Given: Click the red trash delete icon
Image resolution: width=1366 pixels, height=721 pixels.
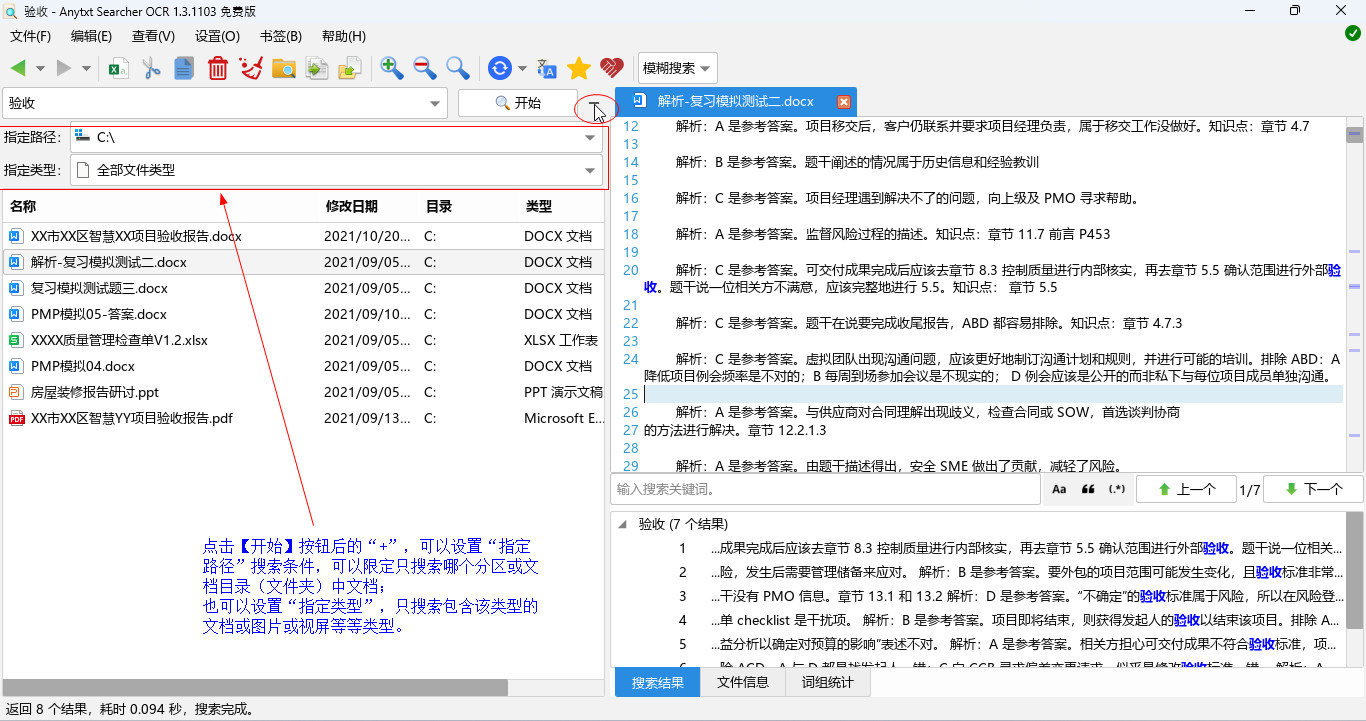Looking at the screenshot, I should pos(217,68).
